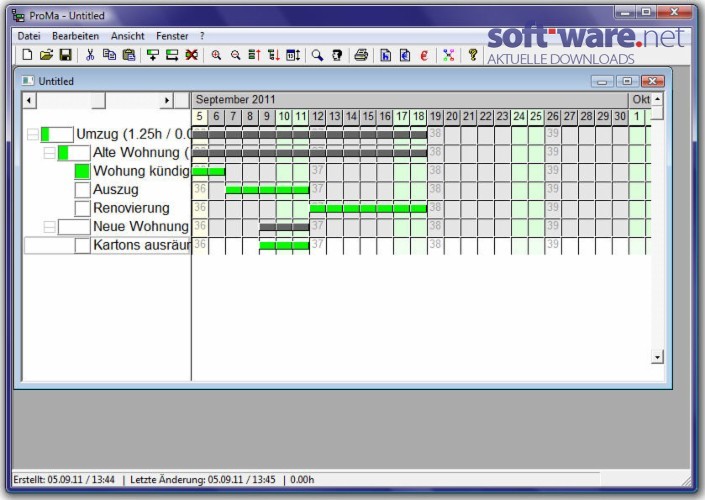Click day 12 column header
Screen dimensions: 705x500
coord(318,116)
